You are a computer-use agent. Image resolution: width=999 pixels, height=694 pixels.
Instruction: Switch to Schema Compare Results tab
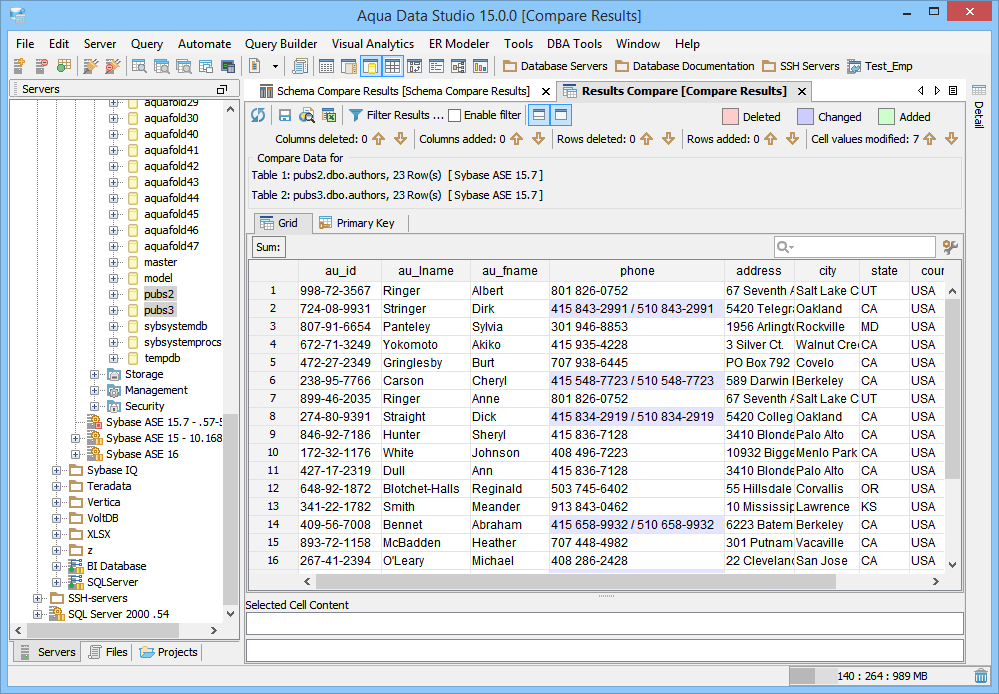(403, 91)
